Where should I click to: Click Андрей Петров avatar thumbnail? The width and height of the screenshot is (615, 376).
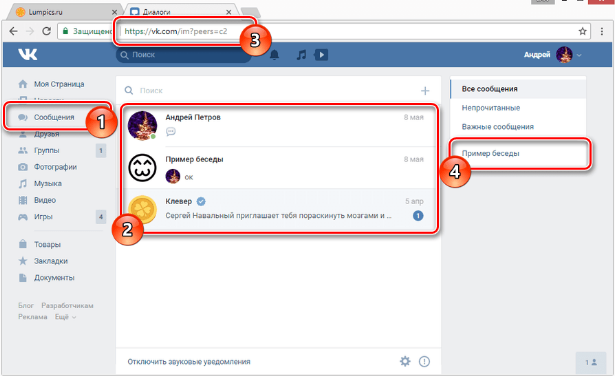point(142,125)
